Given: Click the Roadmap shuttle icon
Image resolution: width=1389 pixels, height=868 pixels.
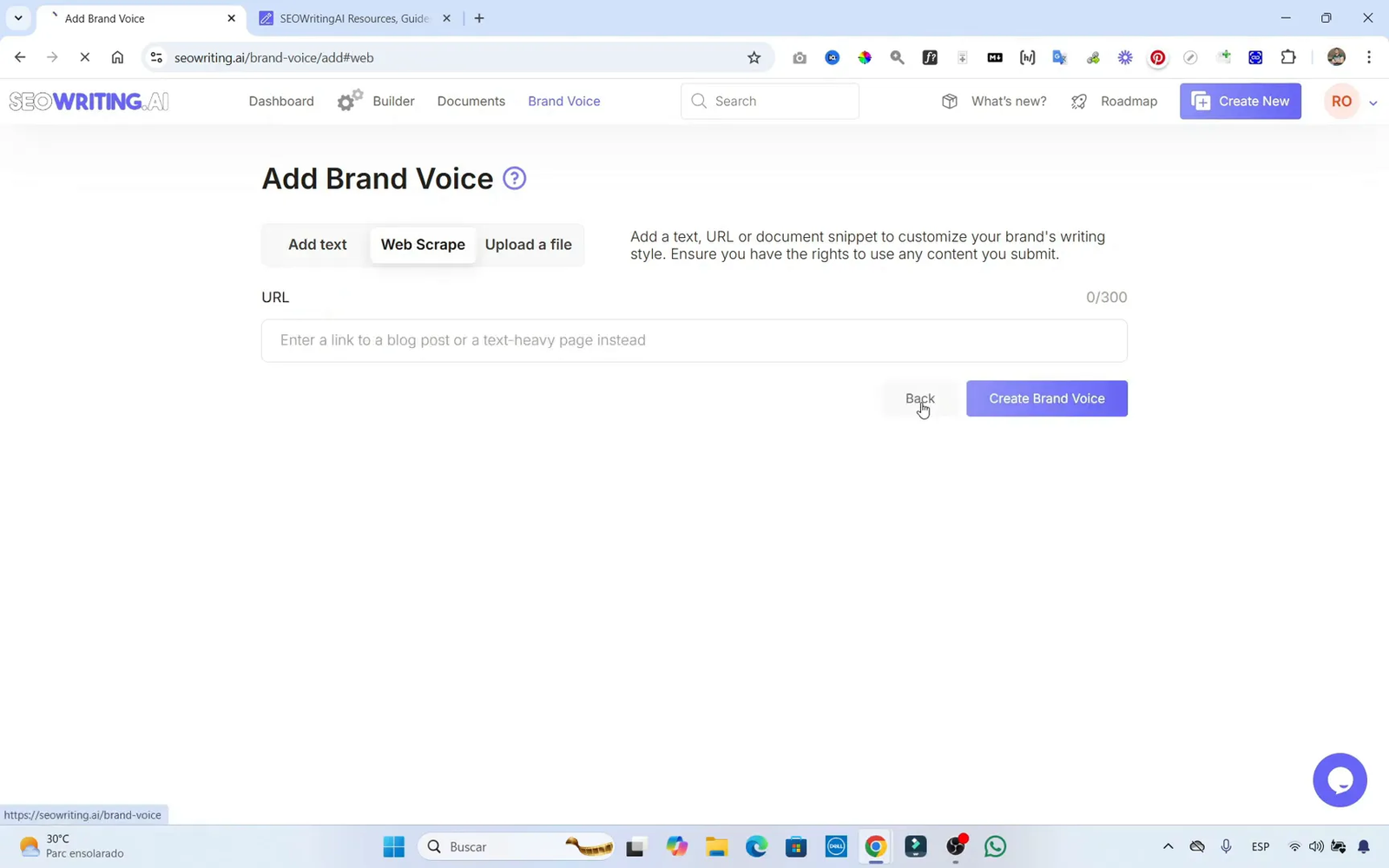Looking at the screenshot, I should (x=1078, y=101).
